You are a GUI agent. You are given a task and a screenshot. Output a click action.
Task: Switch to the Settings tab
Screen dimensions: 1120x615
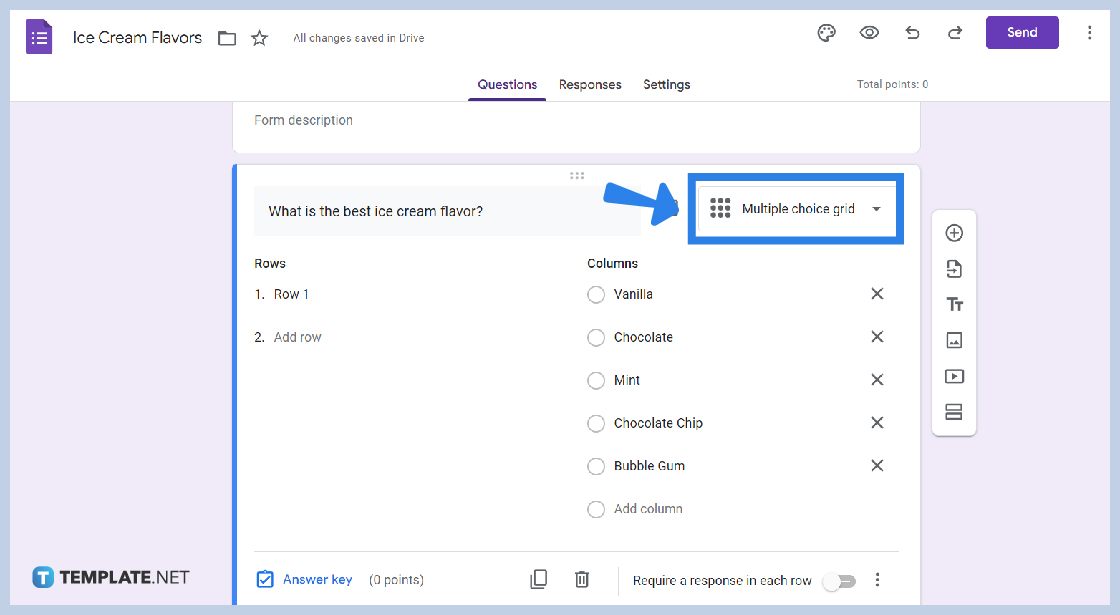(x=666, y=85)
